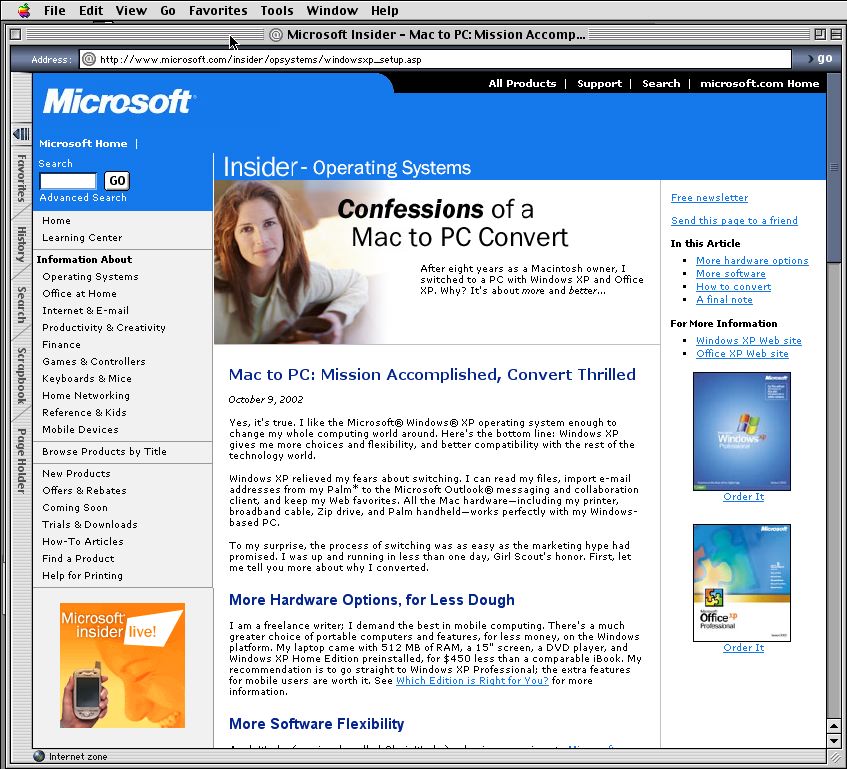Collapse the Explorer bar with arrow tab
Image resolution: width=847 pixels, height=769 pixels.
[20, 134]
